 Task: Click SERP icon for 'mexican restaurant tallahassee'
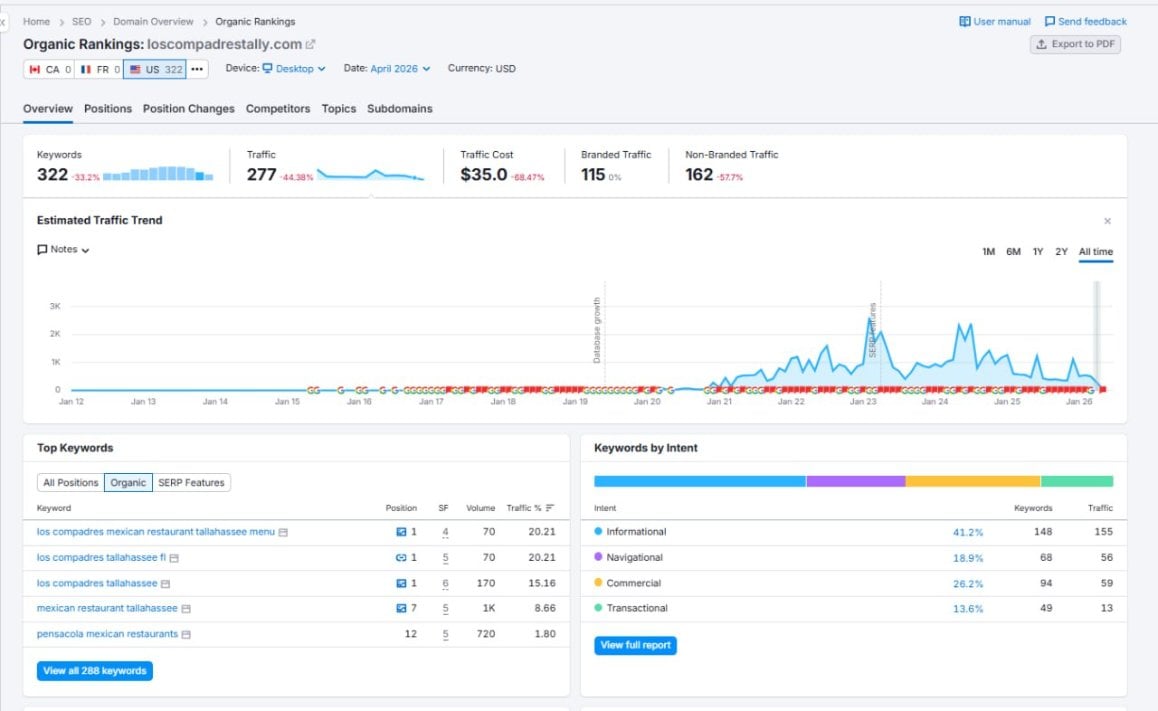(x=186, y=609)
